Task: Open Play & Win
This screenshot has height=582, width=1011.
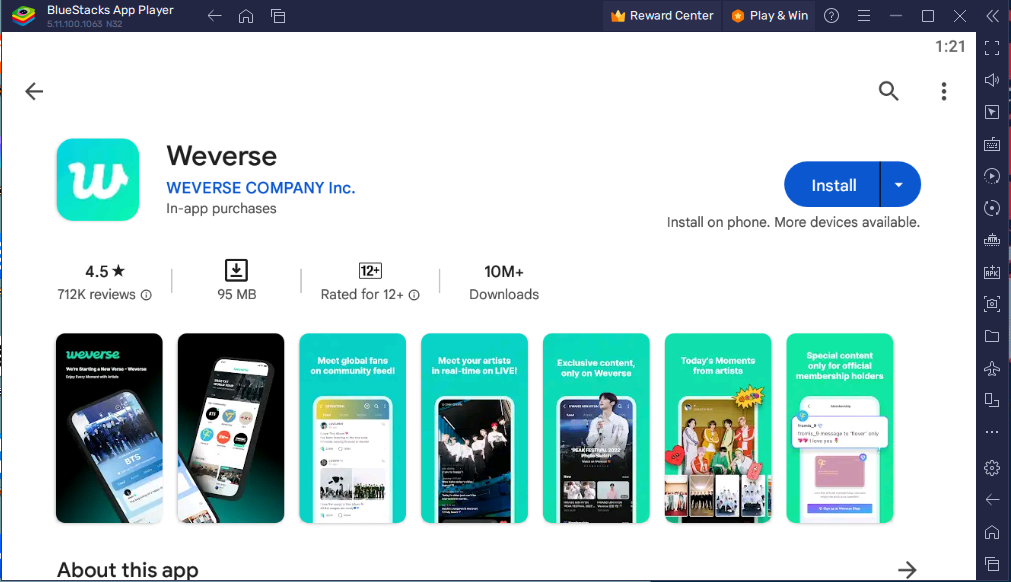Action: (769, 15)
